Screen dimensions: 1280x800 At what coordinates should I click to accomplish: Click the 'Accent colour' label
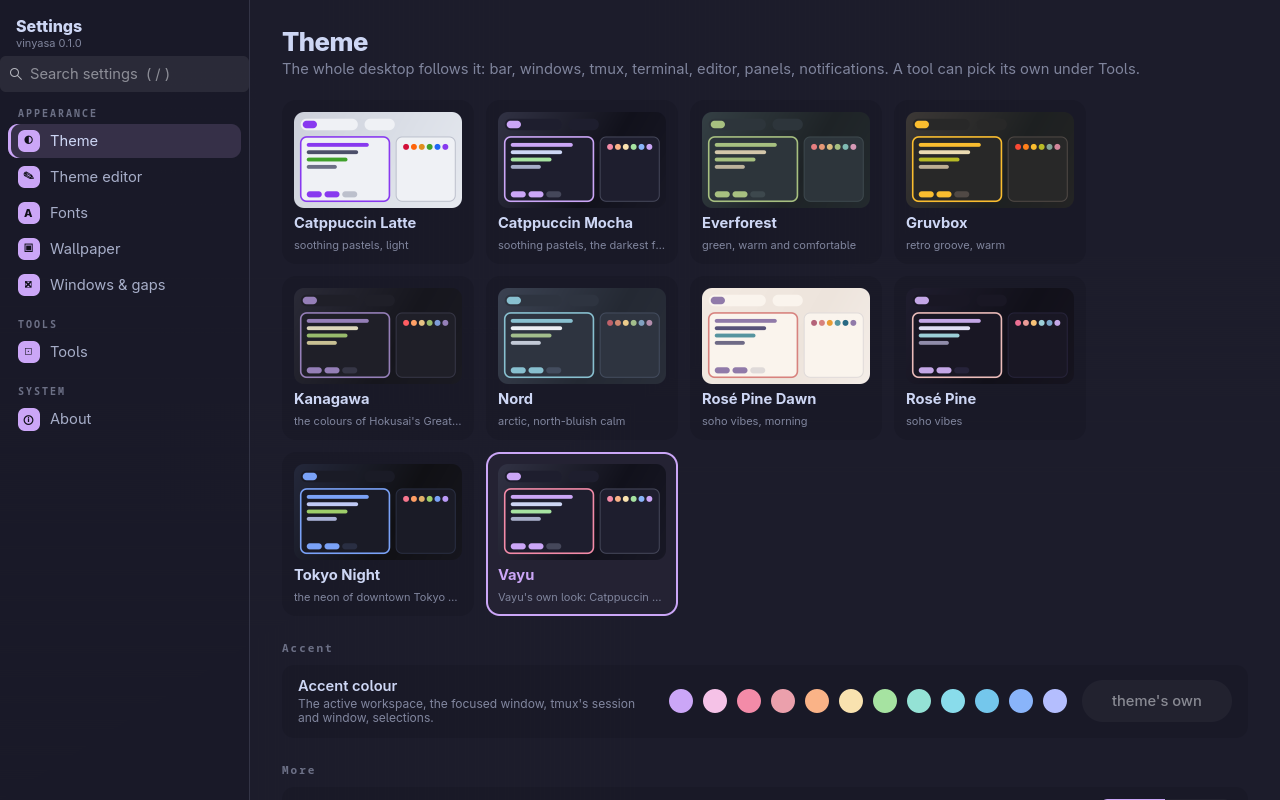(x=347, y=686)
